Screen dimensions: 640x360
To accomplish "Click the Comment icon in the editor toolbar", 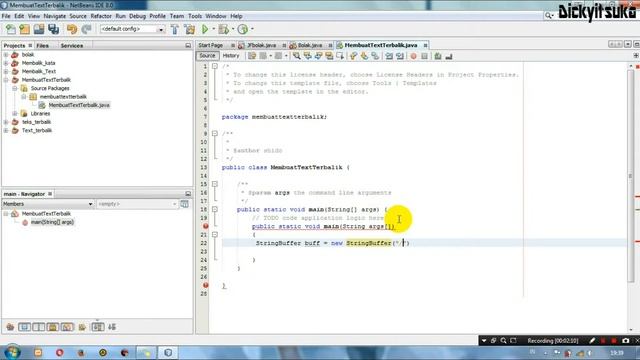I will (x=438, y=56).
